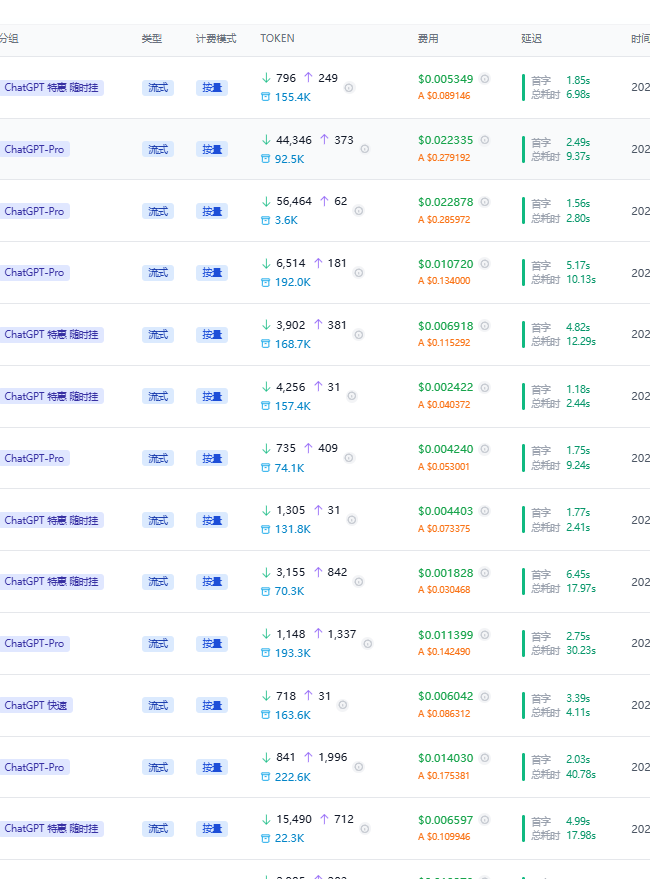Select the total time value 30.23s
Screen dimensions: 650x879
tap(581, 651)
